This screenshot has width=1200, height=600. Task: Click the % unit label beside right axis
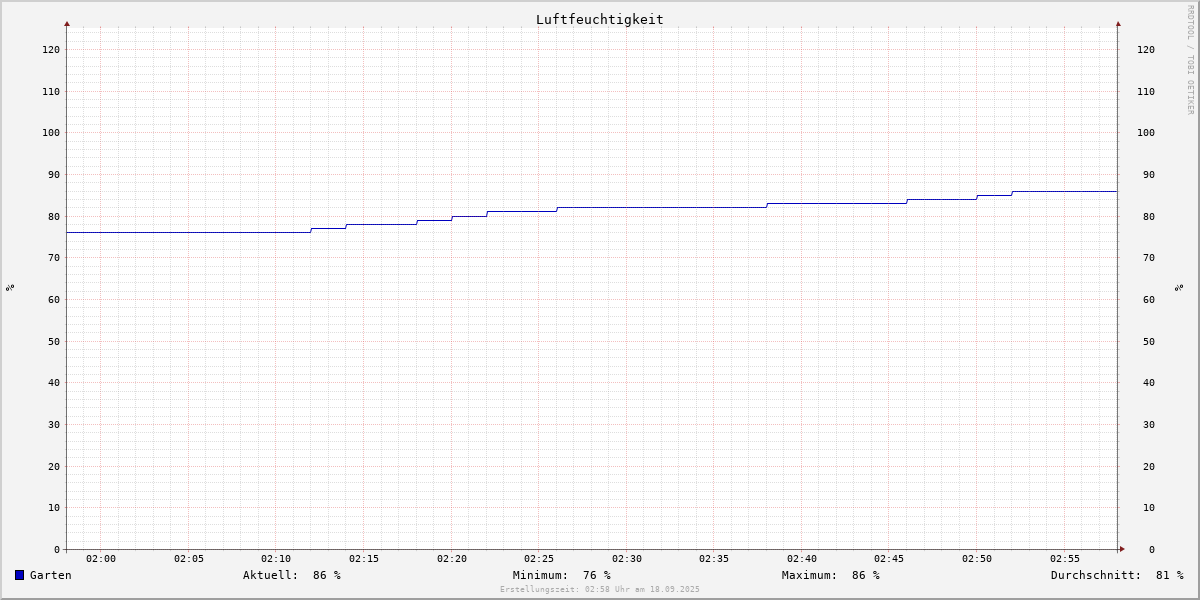[x=1180, y=288]
